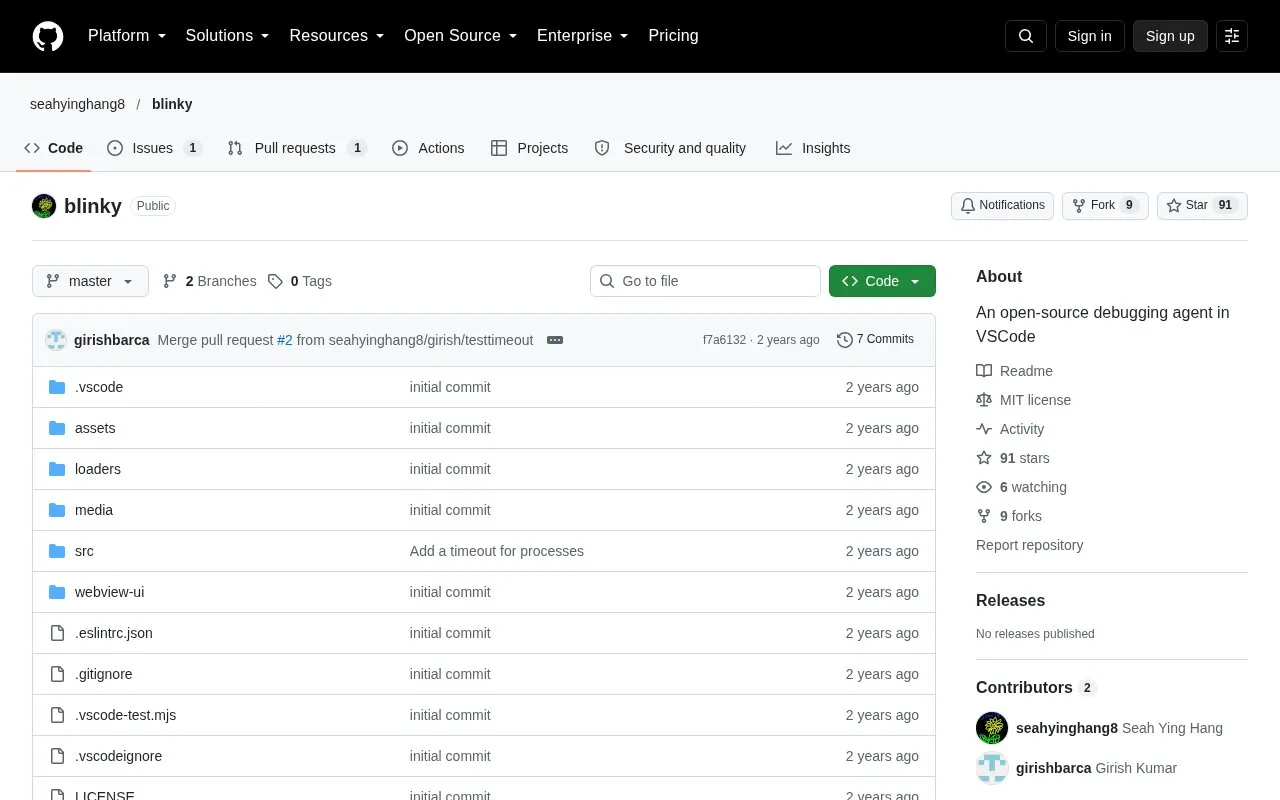This screenshot has height=800, width=1280.
Task: Fork the blinky repository
Action: (1105, 206)
